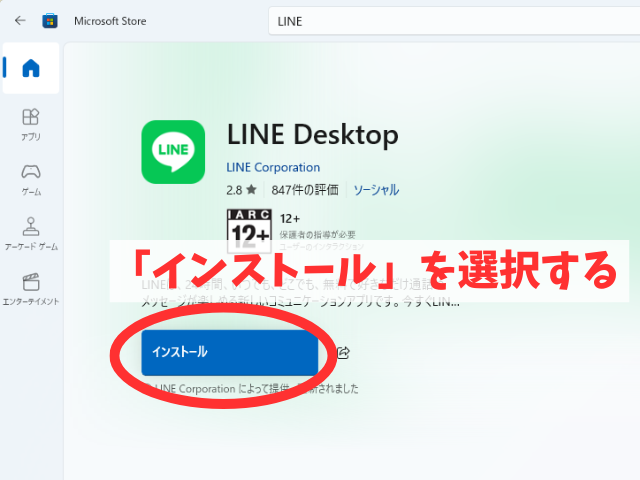
Task: Click the Microsoft Store logo icon
Action: click(x=50, y=20)
